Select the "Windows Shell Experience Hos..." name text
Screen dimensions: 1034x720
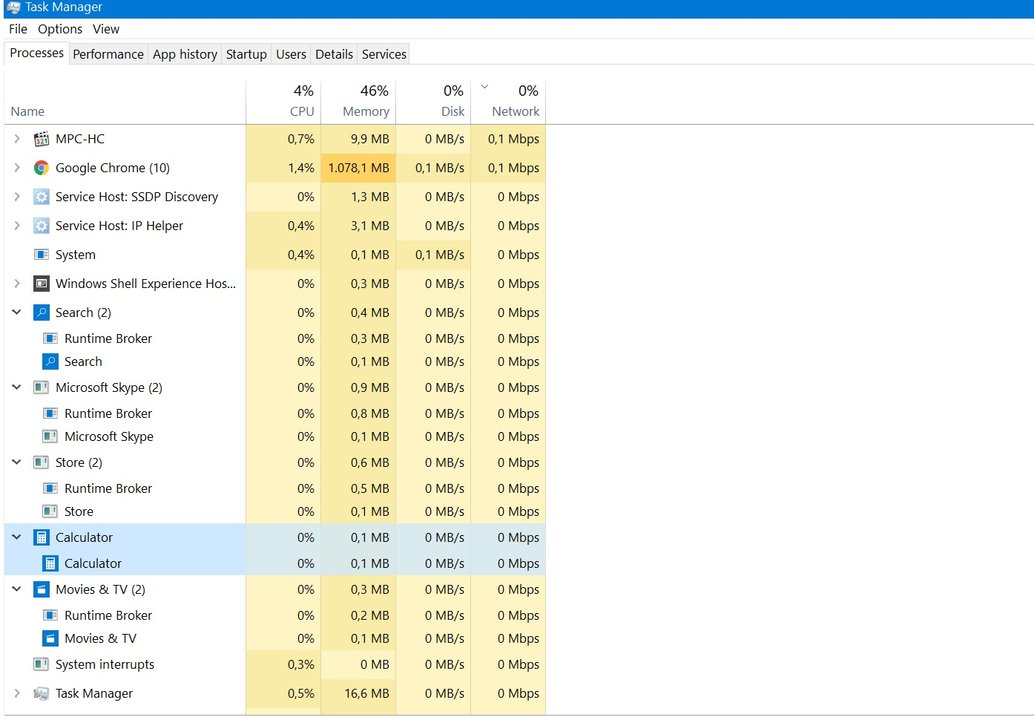146,284
